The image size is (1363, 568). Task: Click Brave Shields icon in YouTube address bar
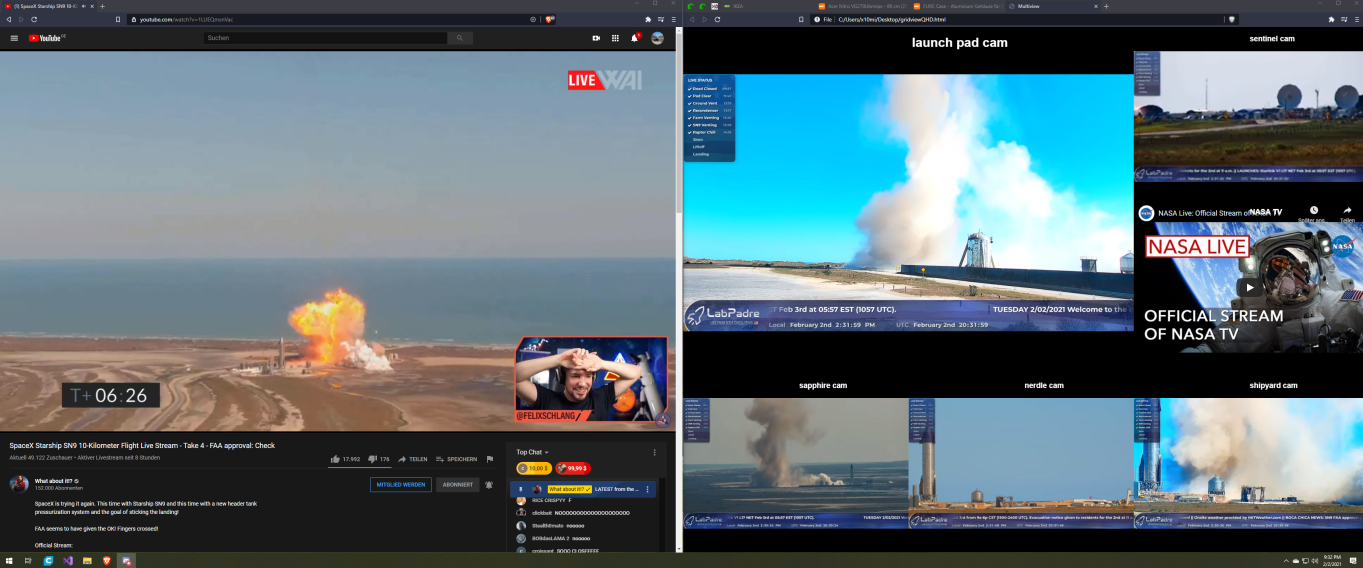(549, 19)
